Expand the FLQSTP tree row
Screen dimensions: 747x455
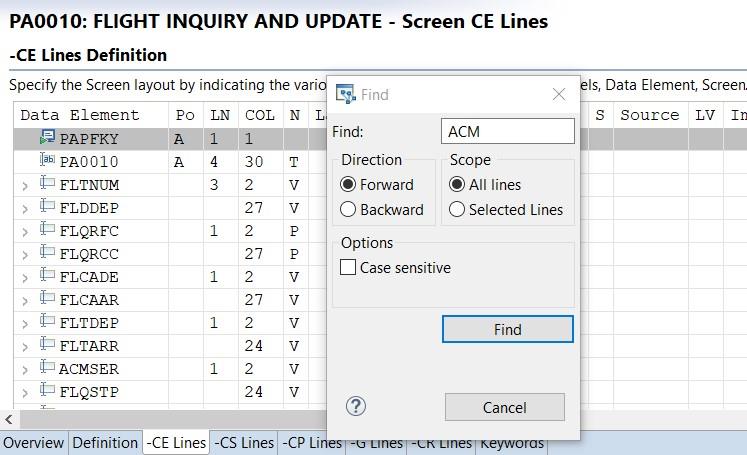click(25, 393)
